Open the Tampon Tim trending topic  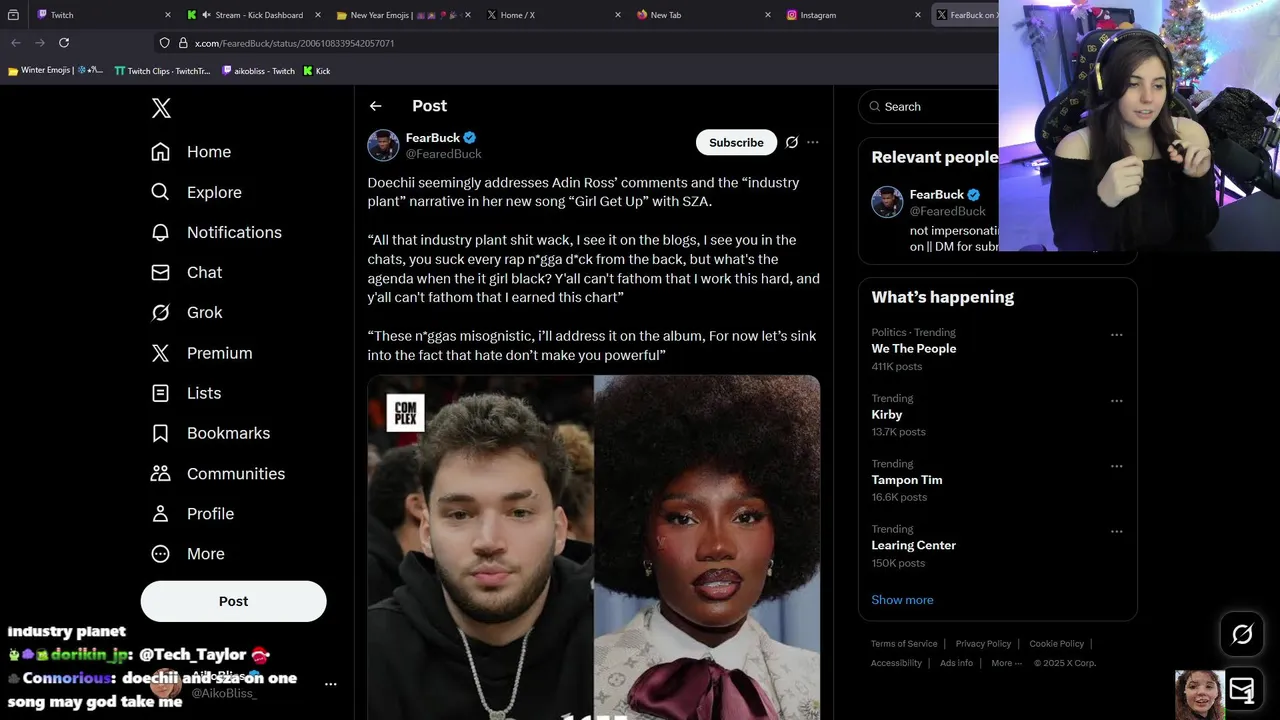(906, 480)
